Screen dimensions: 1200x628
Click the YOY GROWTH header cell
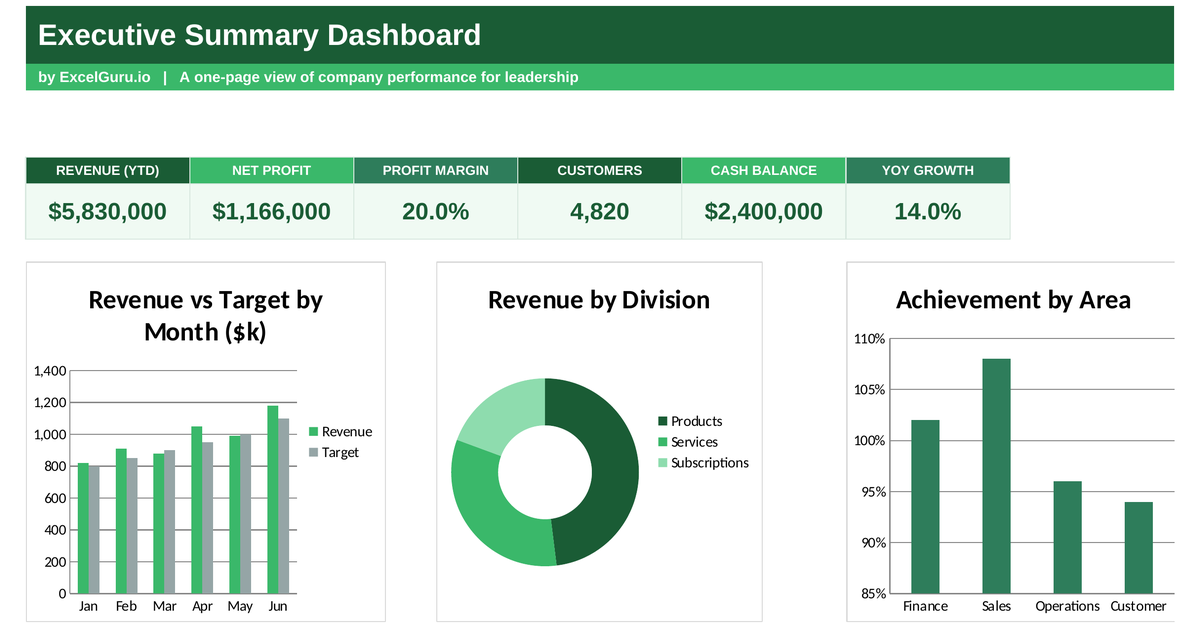coord(927,170)
